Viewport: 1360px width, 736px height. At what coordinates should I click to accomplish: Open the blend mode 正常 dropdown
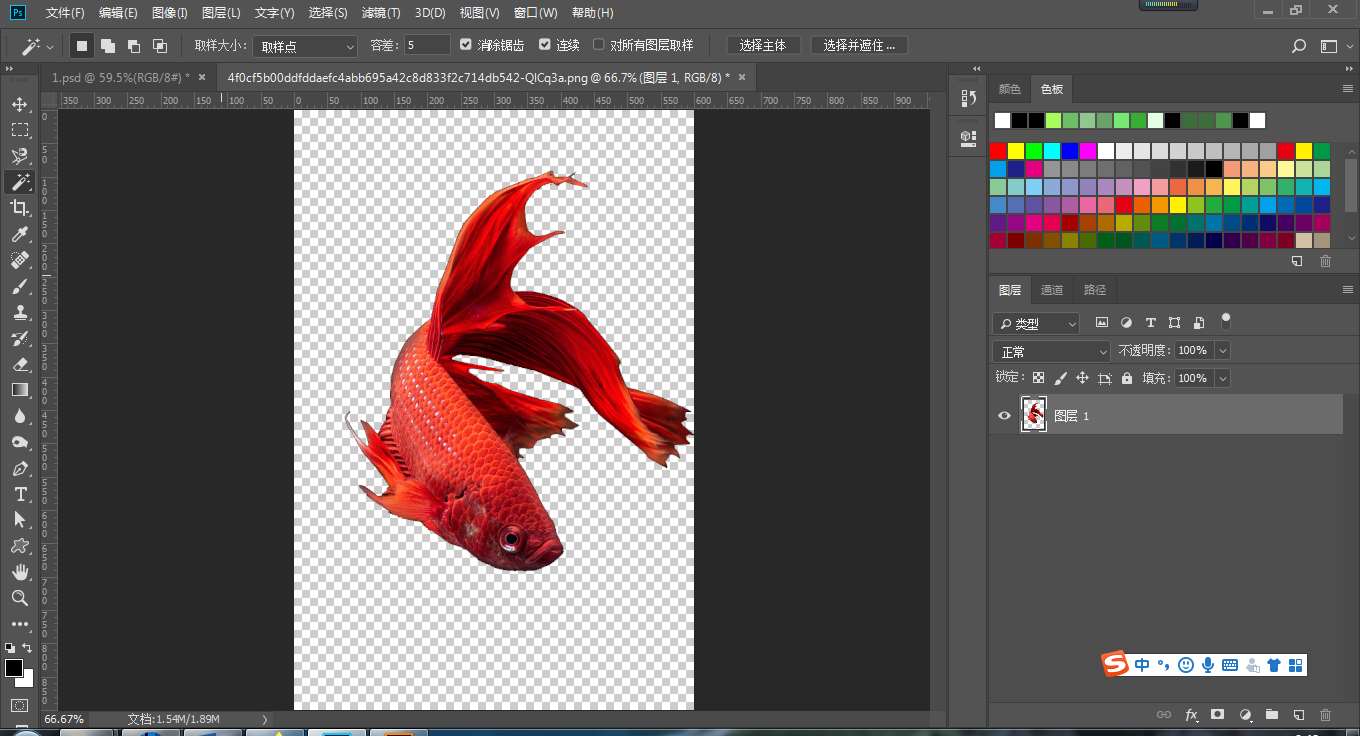(1052, 352)
